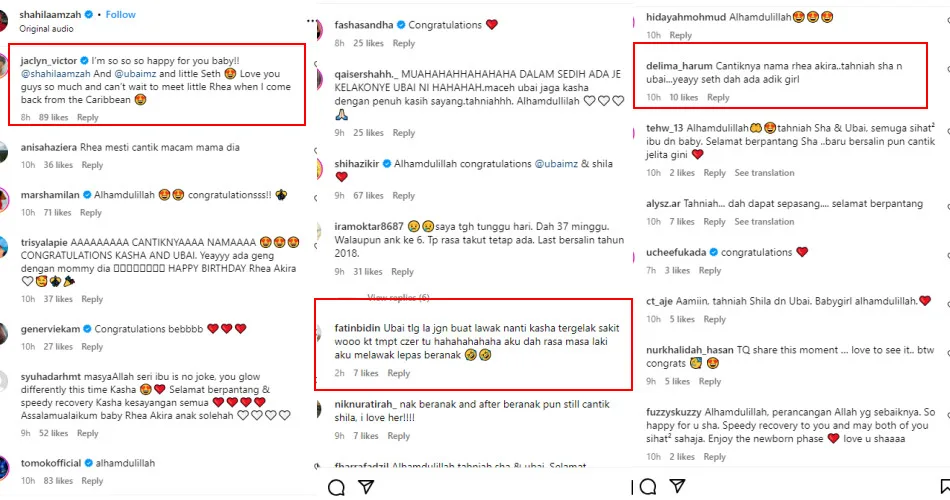Reply to jaclyn_victor's comment
Screen dimensions: 950x500
tap(88, 117)
